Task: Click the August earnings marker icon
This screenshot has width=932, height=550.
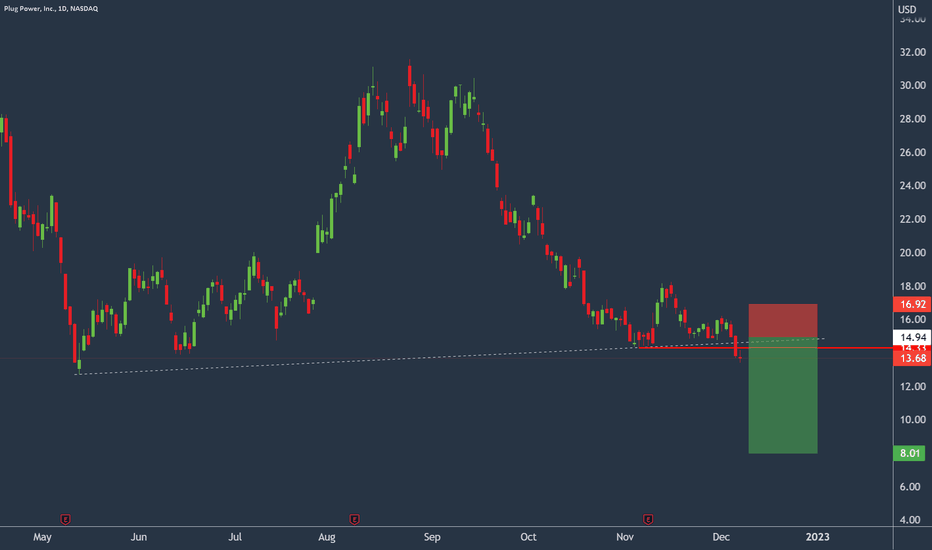Action: (354, 520)
